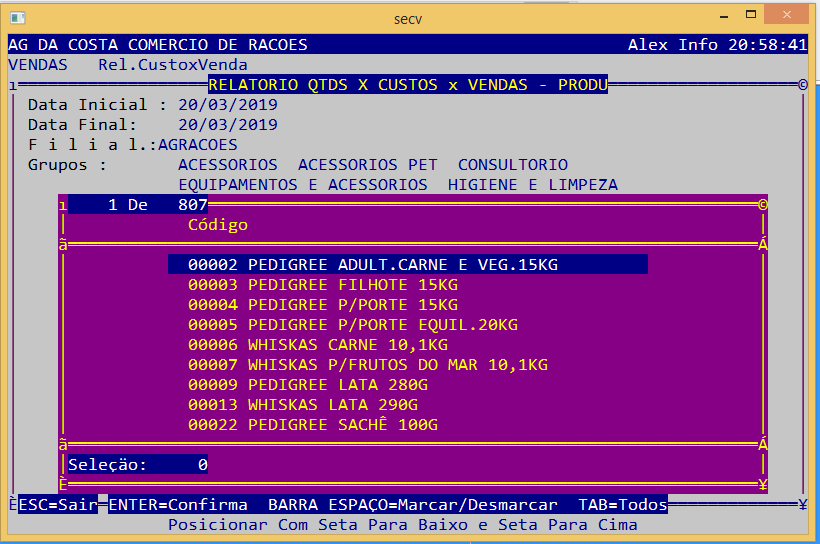Click the EQUIPAMENTOS E ACESSORIOS group
Screen dimensions: 820x544
[303, 185]
